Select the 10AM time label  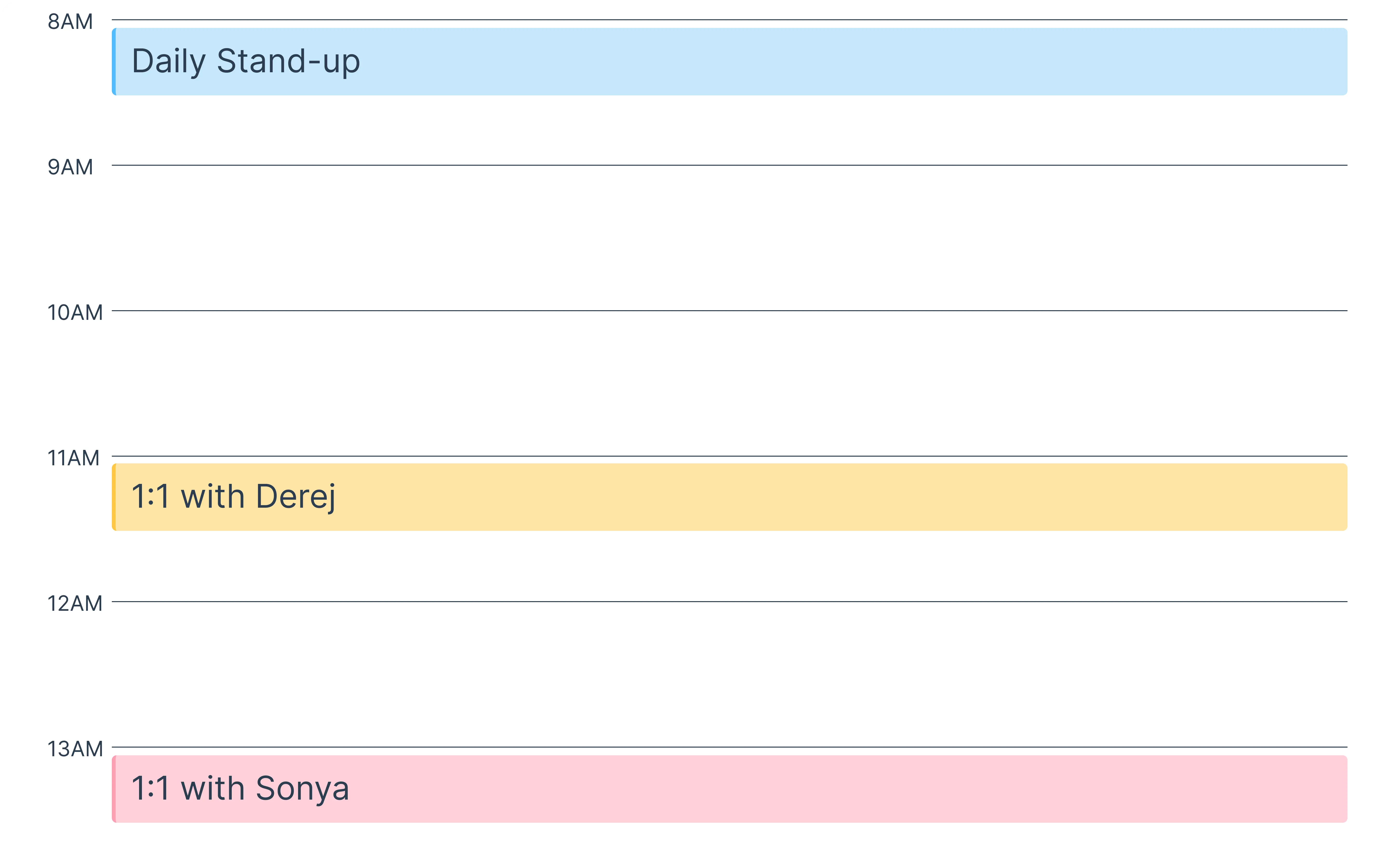click(75, 313)
